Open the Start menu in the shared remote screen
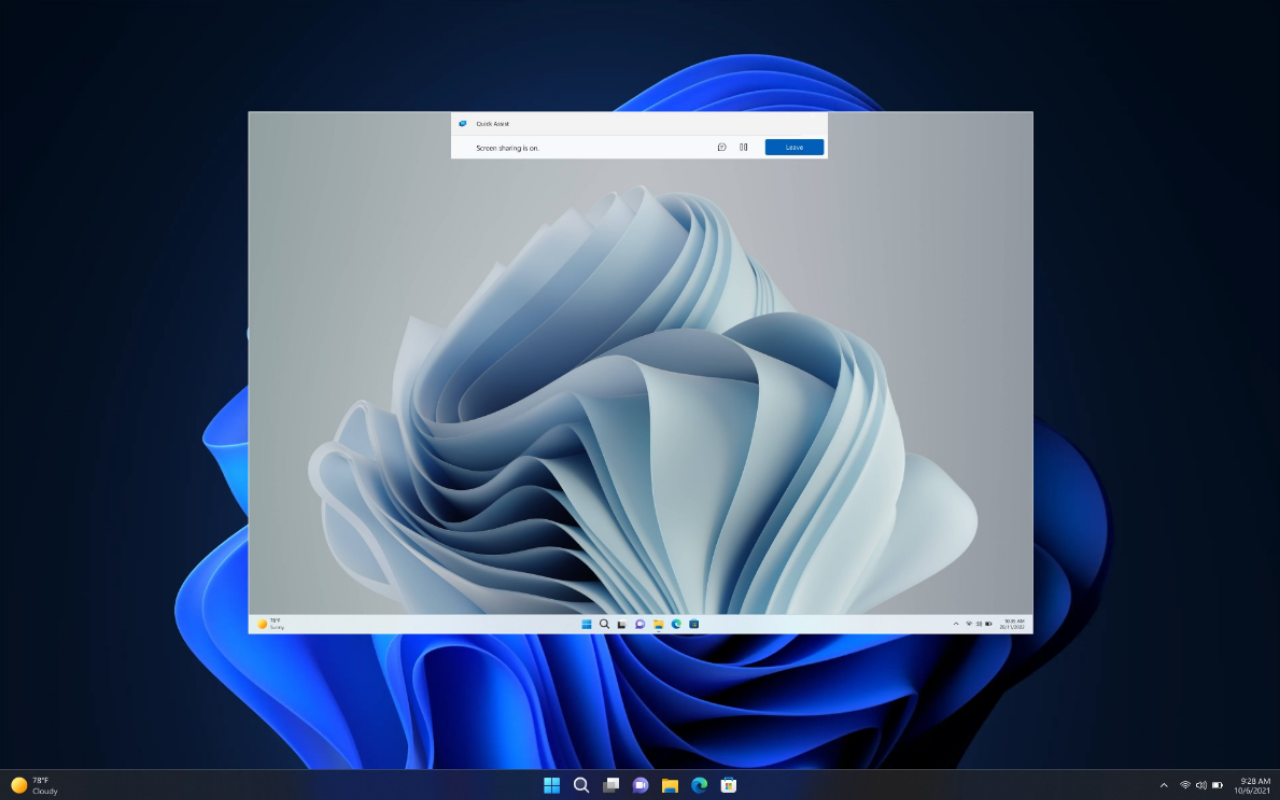 pos(586,624)
